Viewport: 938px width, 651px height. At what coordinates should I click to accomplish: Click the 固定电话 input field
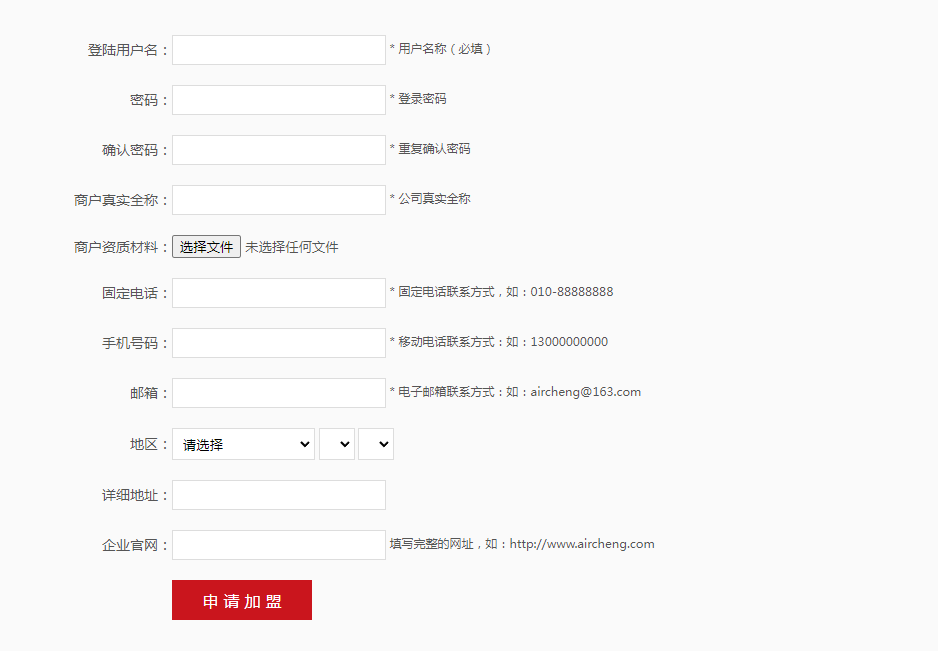(x=278, y=293)
